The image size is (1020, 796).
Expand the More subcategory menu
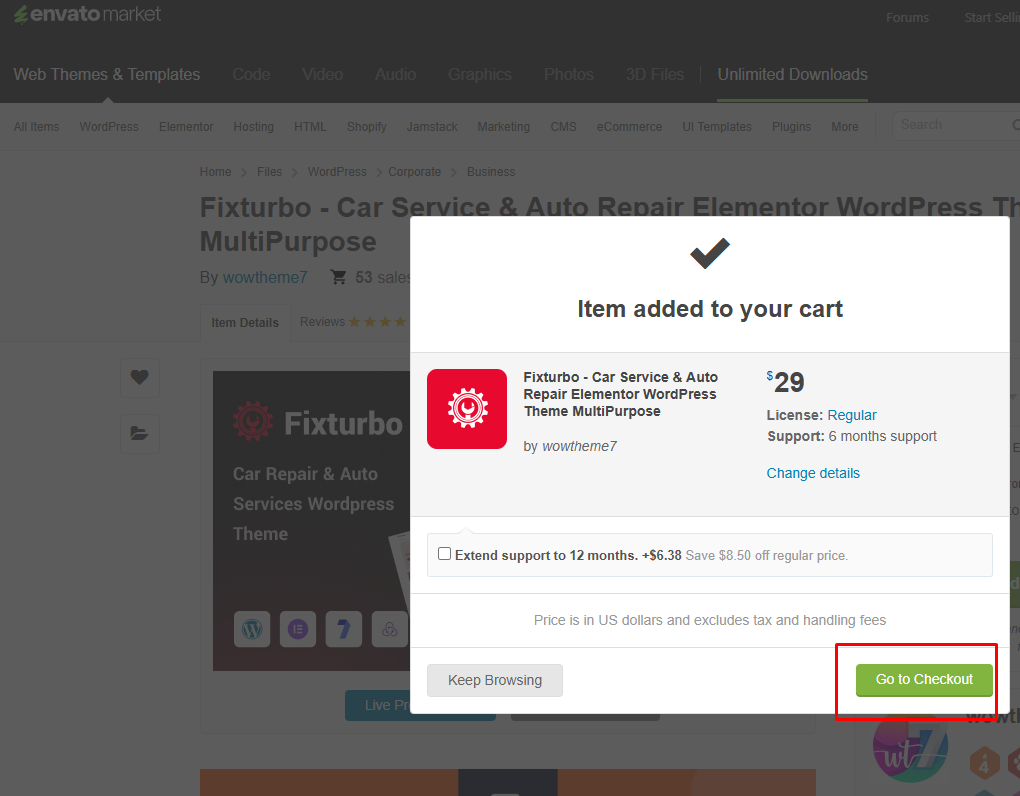pos(844,127)
